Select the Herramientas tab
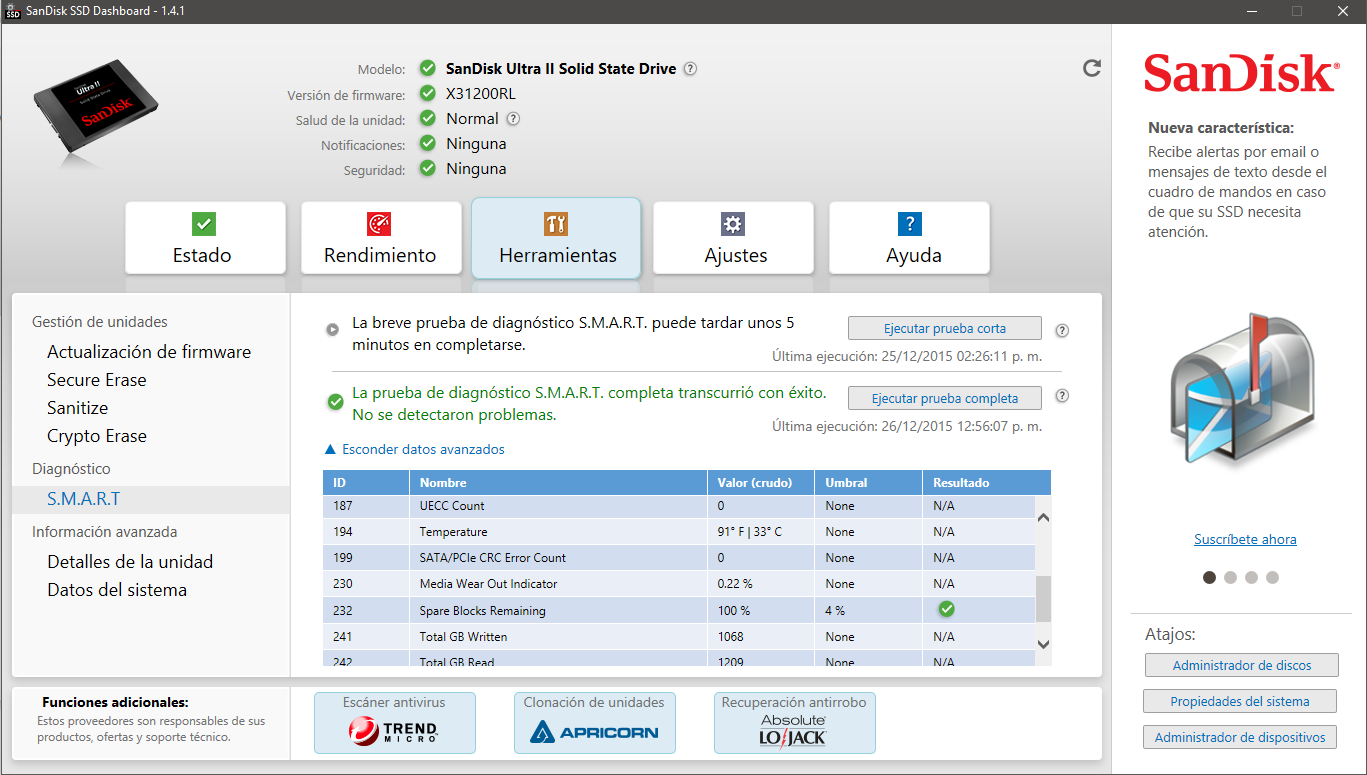Screen dimensions: 1367x775 click(556, 238)
